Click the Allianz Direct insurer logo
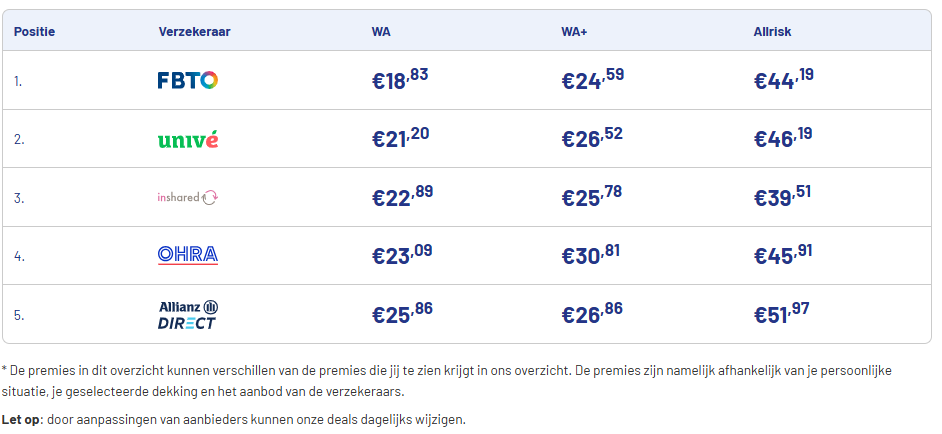 (188, 315)
